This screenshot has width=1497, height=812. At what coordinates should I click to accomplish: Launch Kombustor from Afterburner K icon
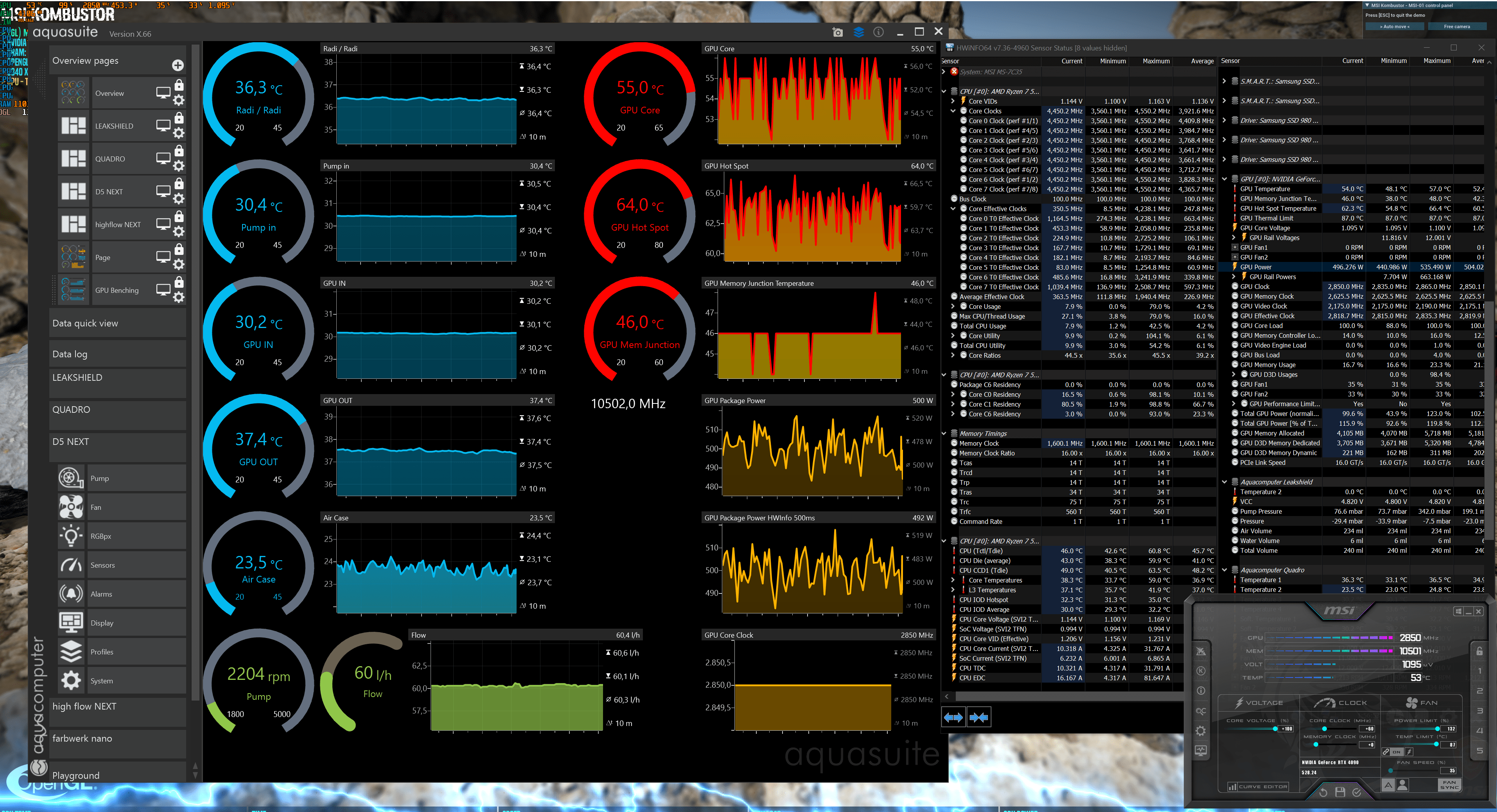click(x=1201, y=671)
